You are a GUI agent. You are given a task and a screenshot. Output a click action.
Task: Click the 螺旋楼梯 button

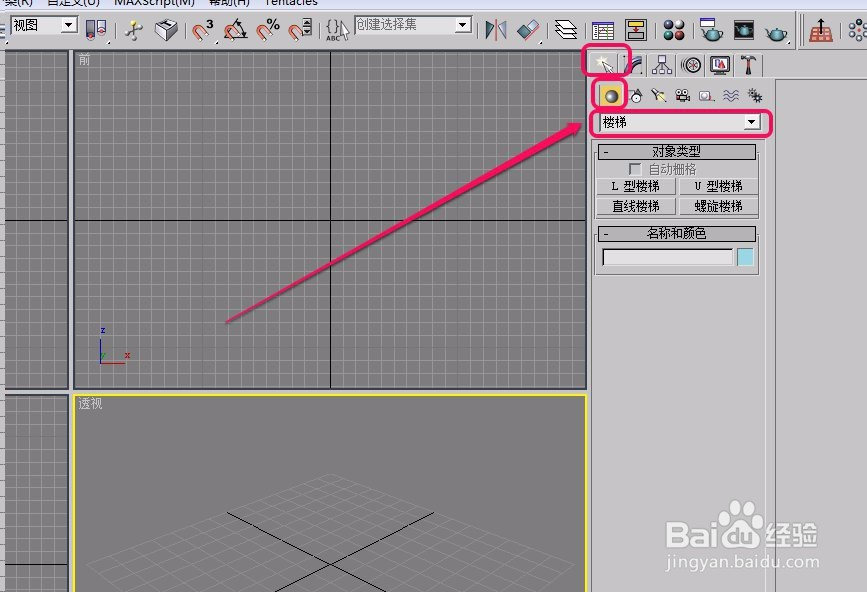(718, 206)
